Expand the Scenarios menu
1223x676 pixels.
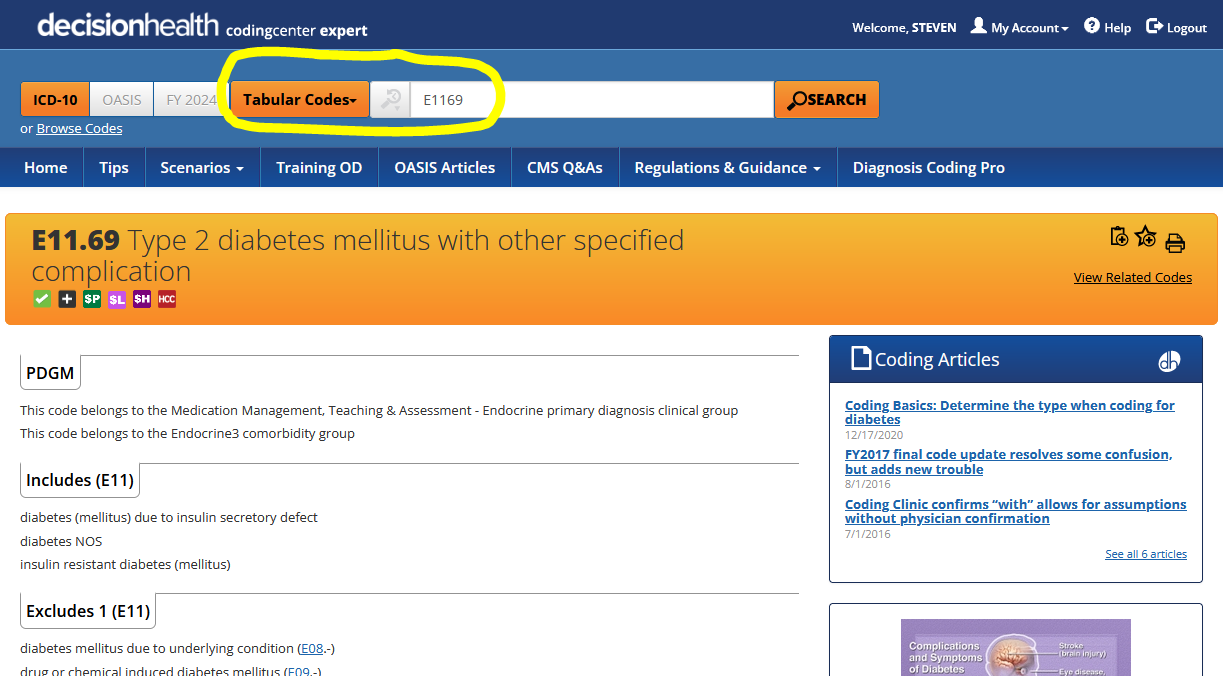tap(202, 168)
